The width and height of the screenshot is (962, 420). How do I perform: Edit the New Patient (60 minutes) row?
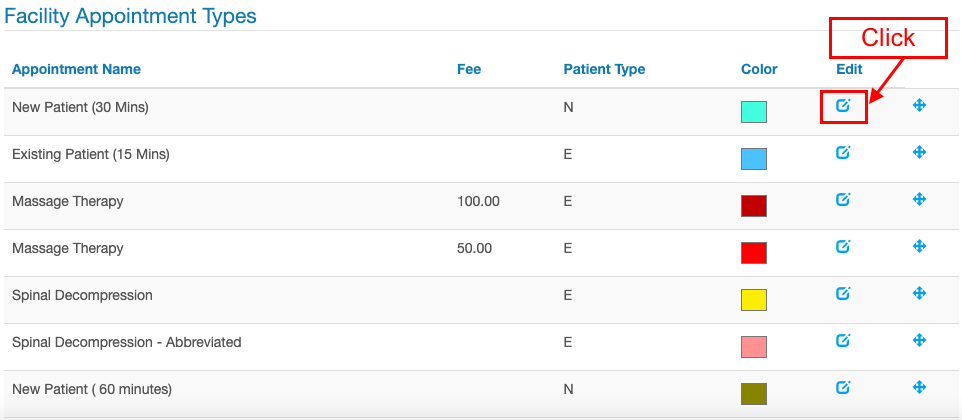843,388
